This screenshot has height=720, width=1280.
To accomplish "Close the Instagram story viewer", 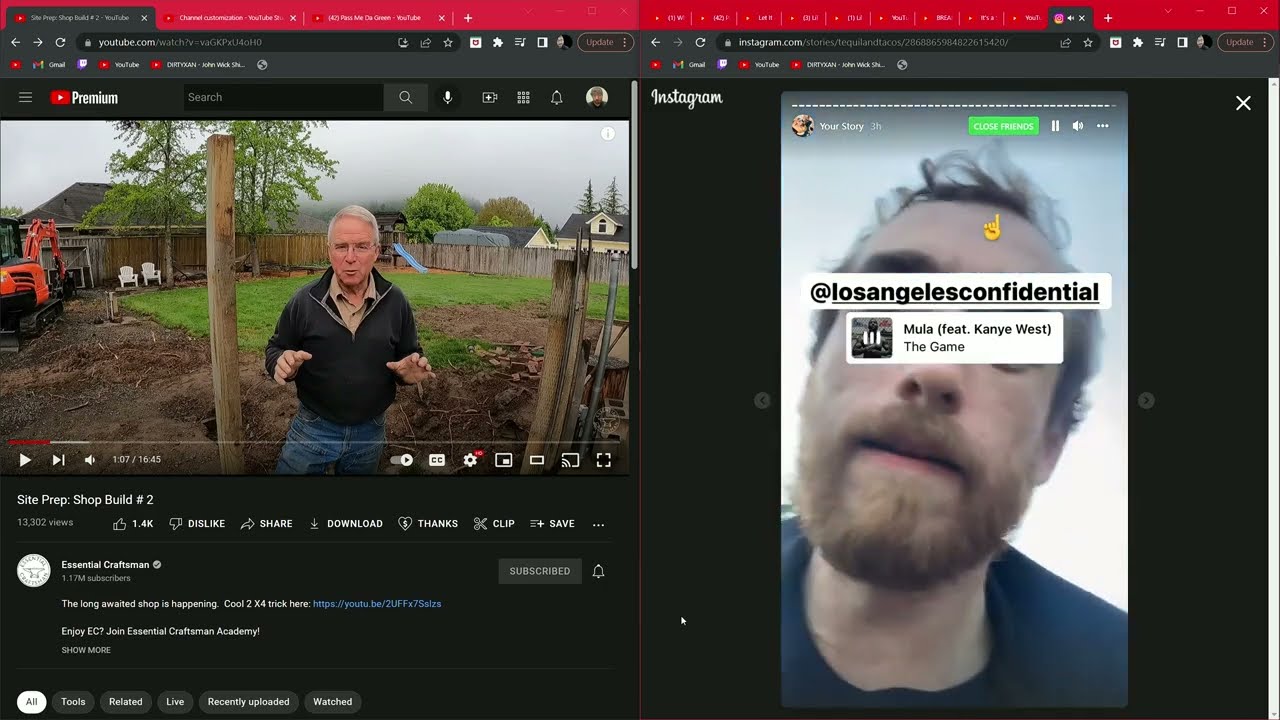I will (1243, 103).
